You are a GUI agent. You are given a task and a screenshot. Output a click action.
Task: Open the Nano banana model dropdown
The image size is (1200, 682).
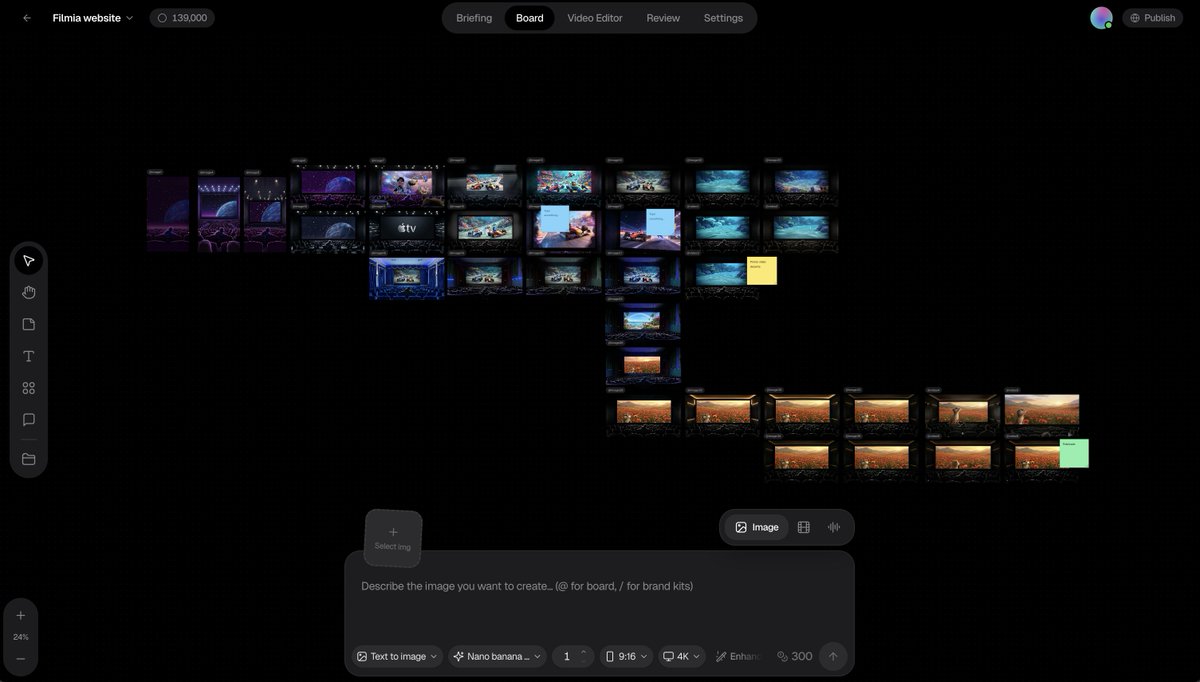pos(497,656)
